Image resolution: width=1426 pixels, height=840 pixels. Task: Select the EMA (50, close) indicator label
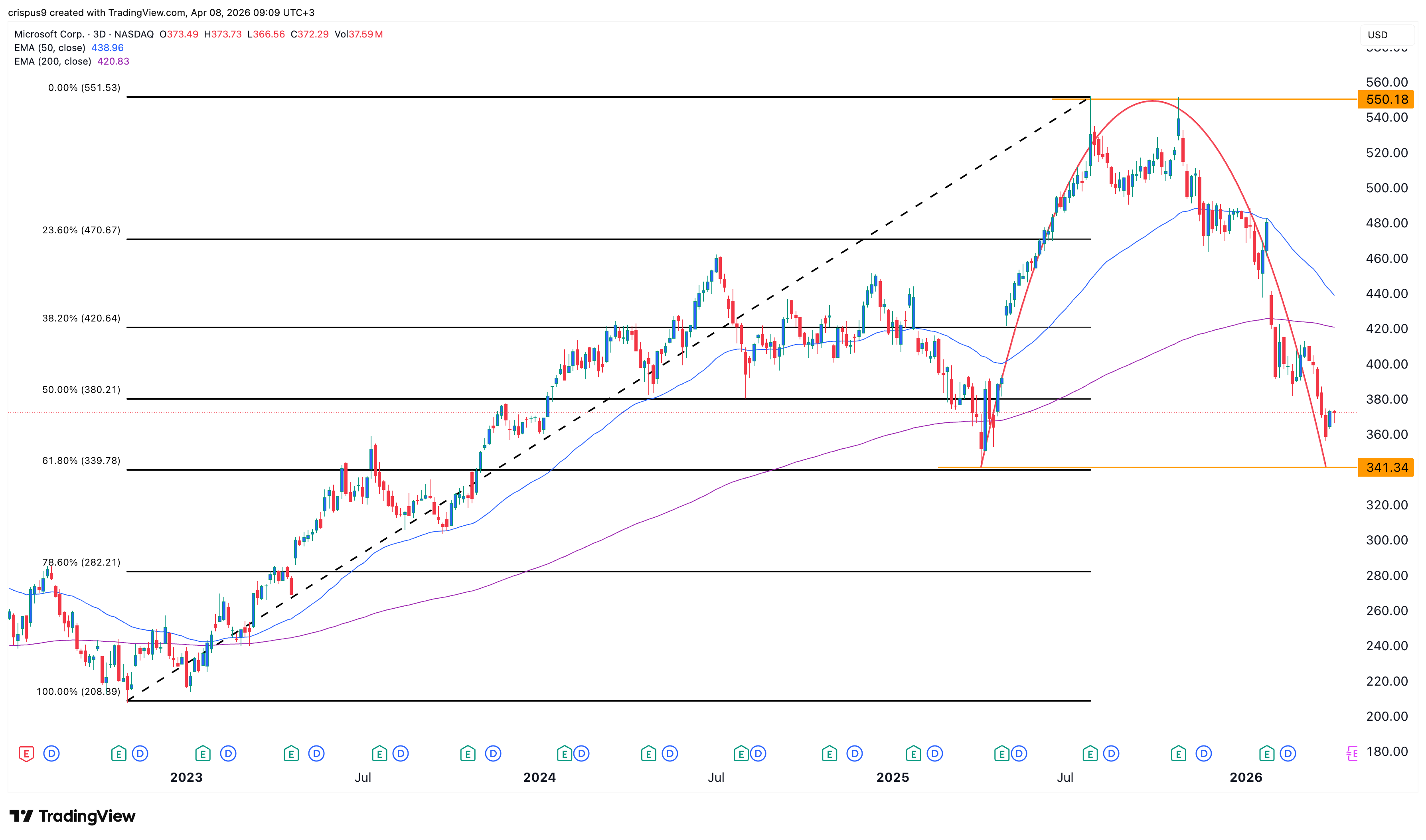[x=50, y=48]
